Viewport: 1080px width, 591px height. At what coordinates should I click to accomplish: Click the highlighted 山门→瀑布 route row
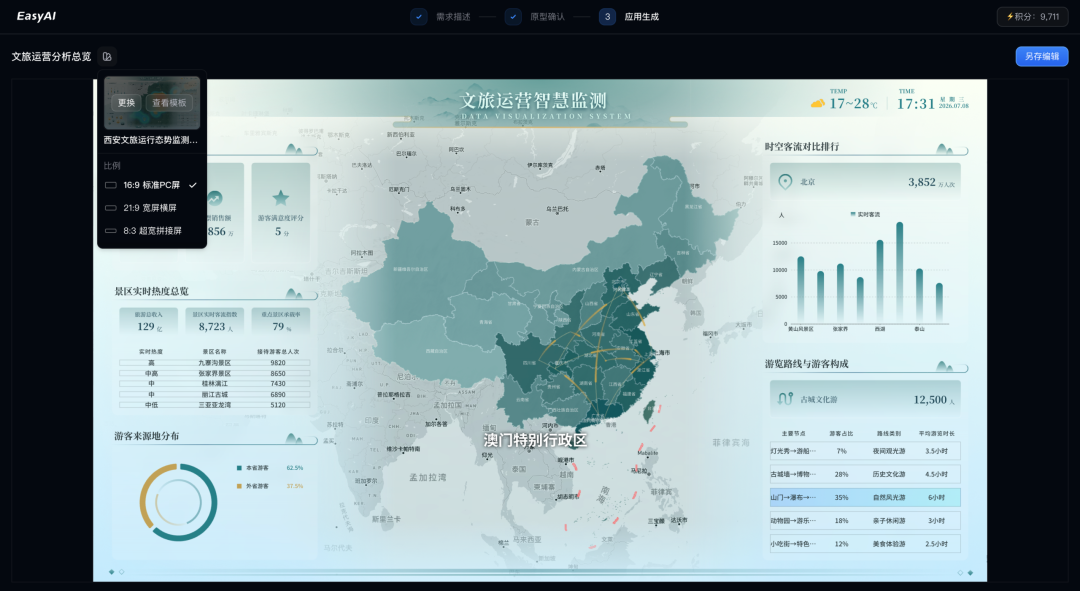click(x=865, y=497)
